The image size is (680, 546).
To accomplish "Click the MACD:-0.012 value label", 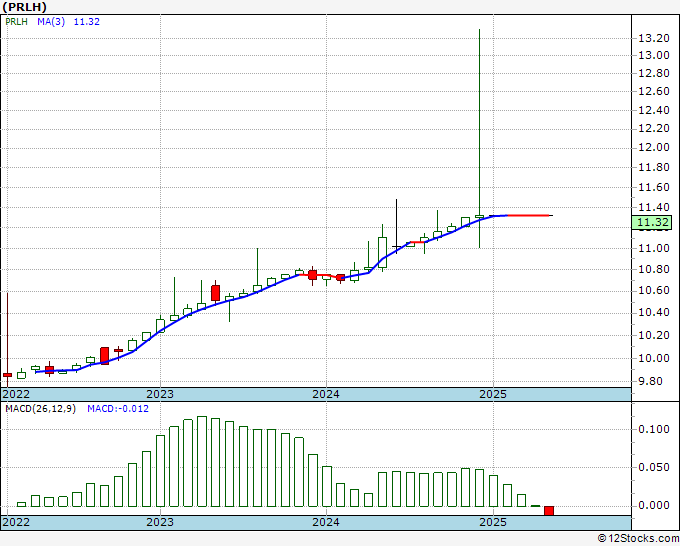I will (x=117, y=409).
